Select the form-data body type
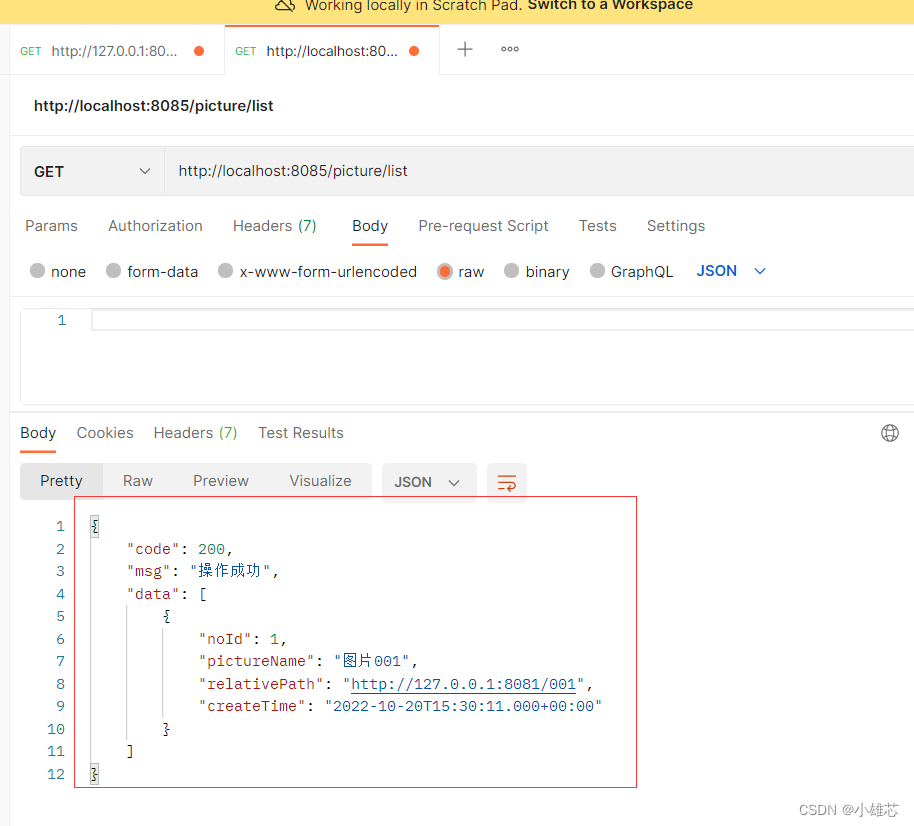This screenshot has height=826, width=914. 152,271
